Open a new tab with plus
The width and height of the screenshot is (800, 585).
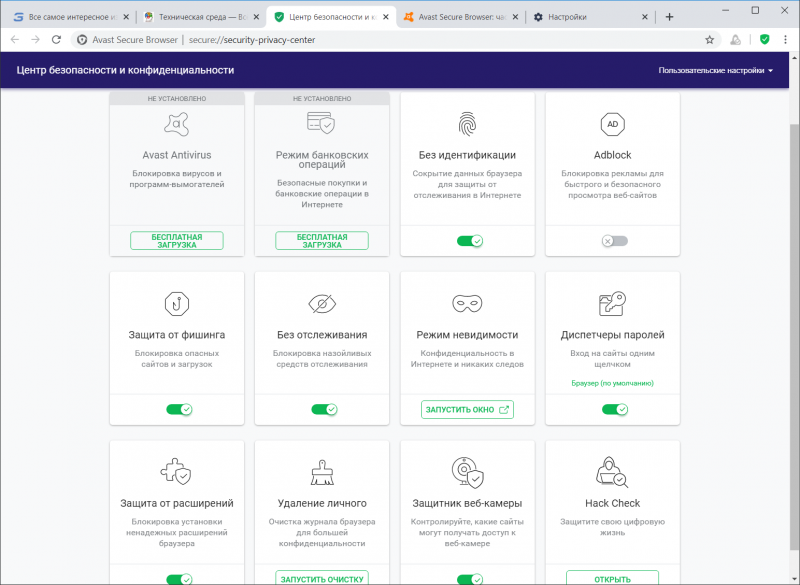click(x=669, y=17)
